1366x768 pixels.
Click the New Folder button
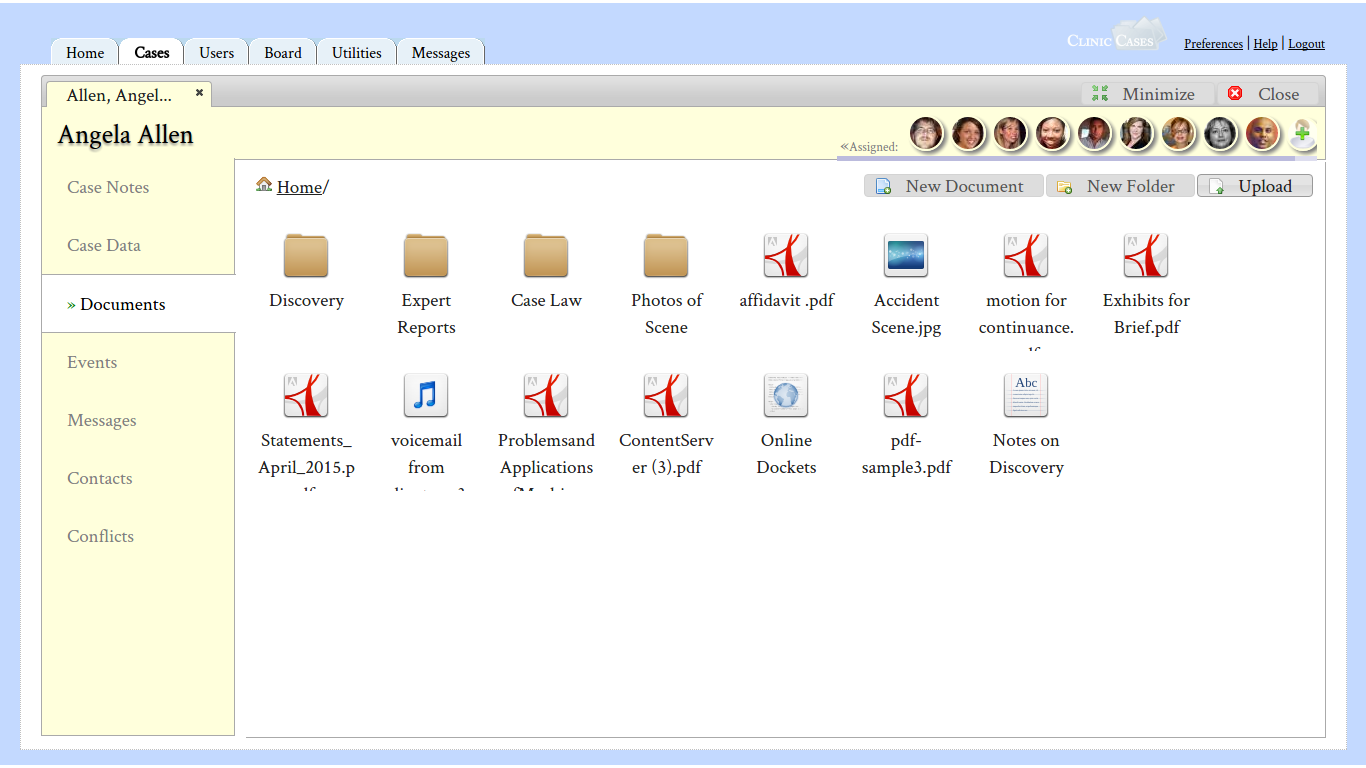coord(1120,186)
